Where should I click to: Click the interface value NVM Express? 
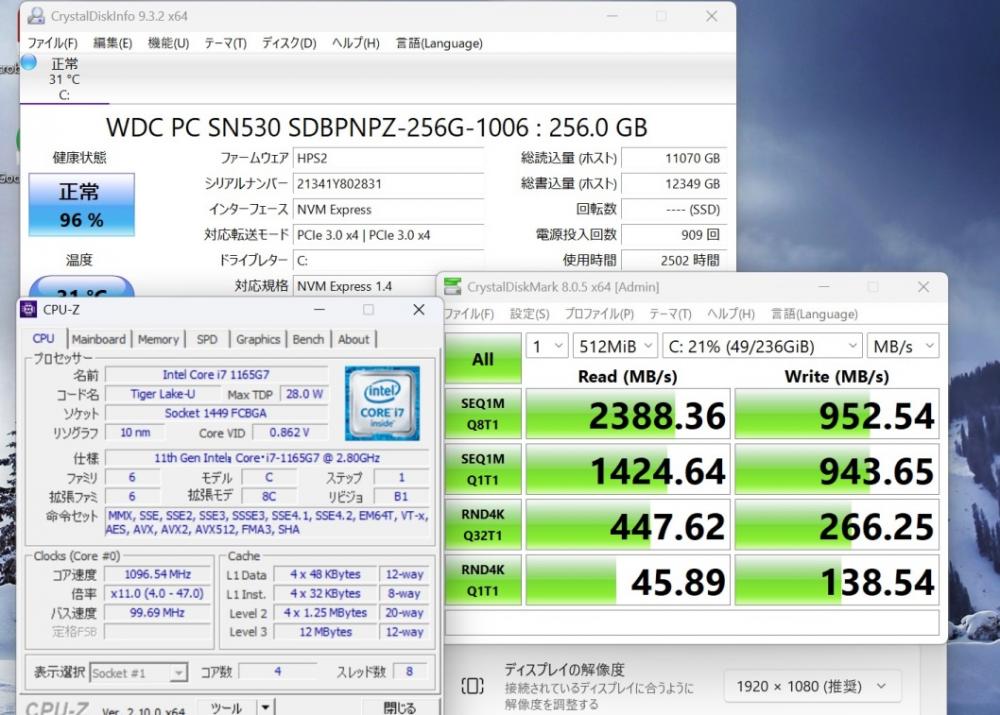tap(388, 209)
